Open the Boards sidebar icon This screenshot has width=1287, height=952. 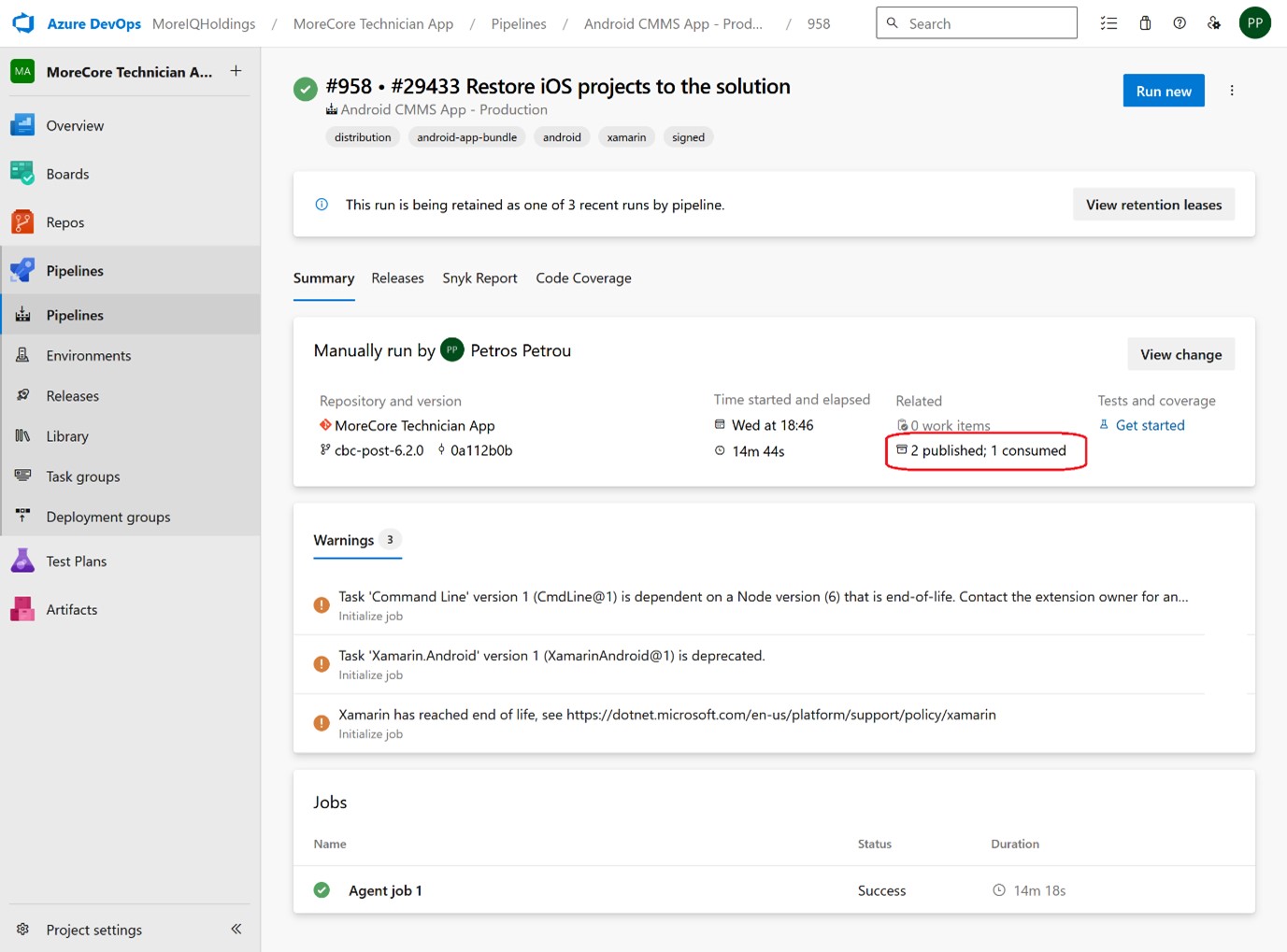pyautogui.click(x=22, y=174)
